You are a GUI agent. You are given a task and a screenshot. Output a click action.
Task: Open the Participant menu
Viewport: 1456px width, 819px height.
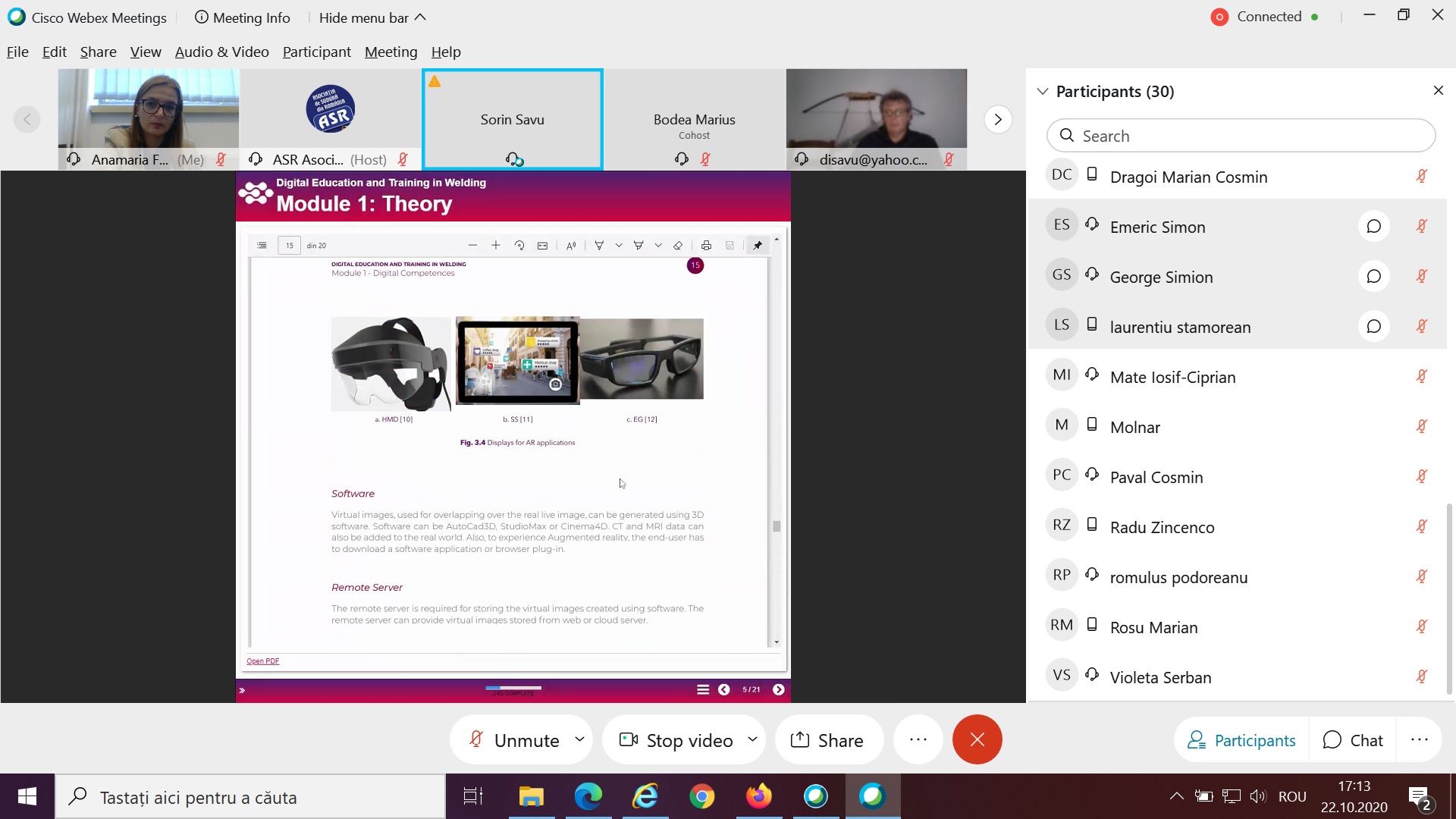click(316, 52)
